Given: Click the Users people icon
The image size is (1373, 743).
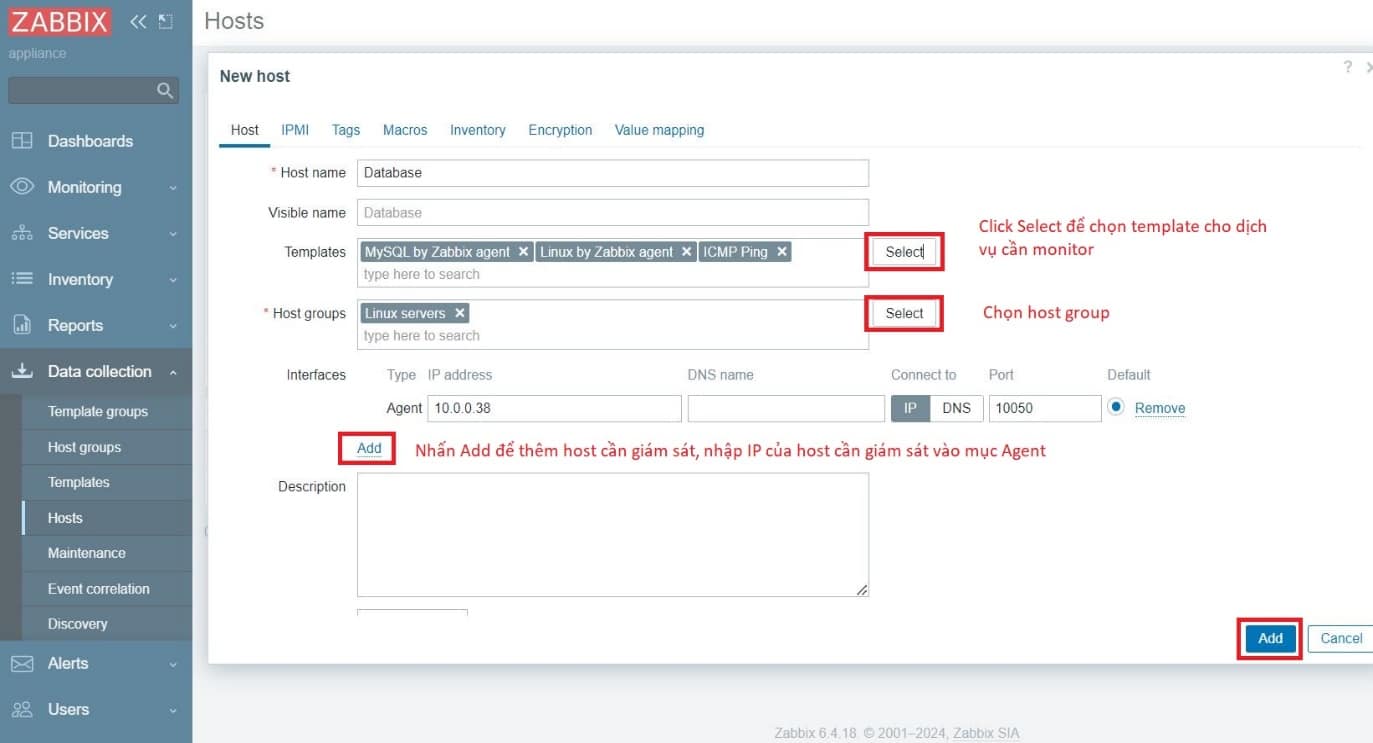Looking at the screenshot, I should click(x=22, y=709).
